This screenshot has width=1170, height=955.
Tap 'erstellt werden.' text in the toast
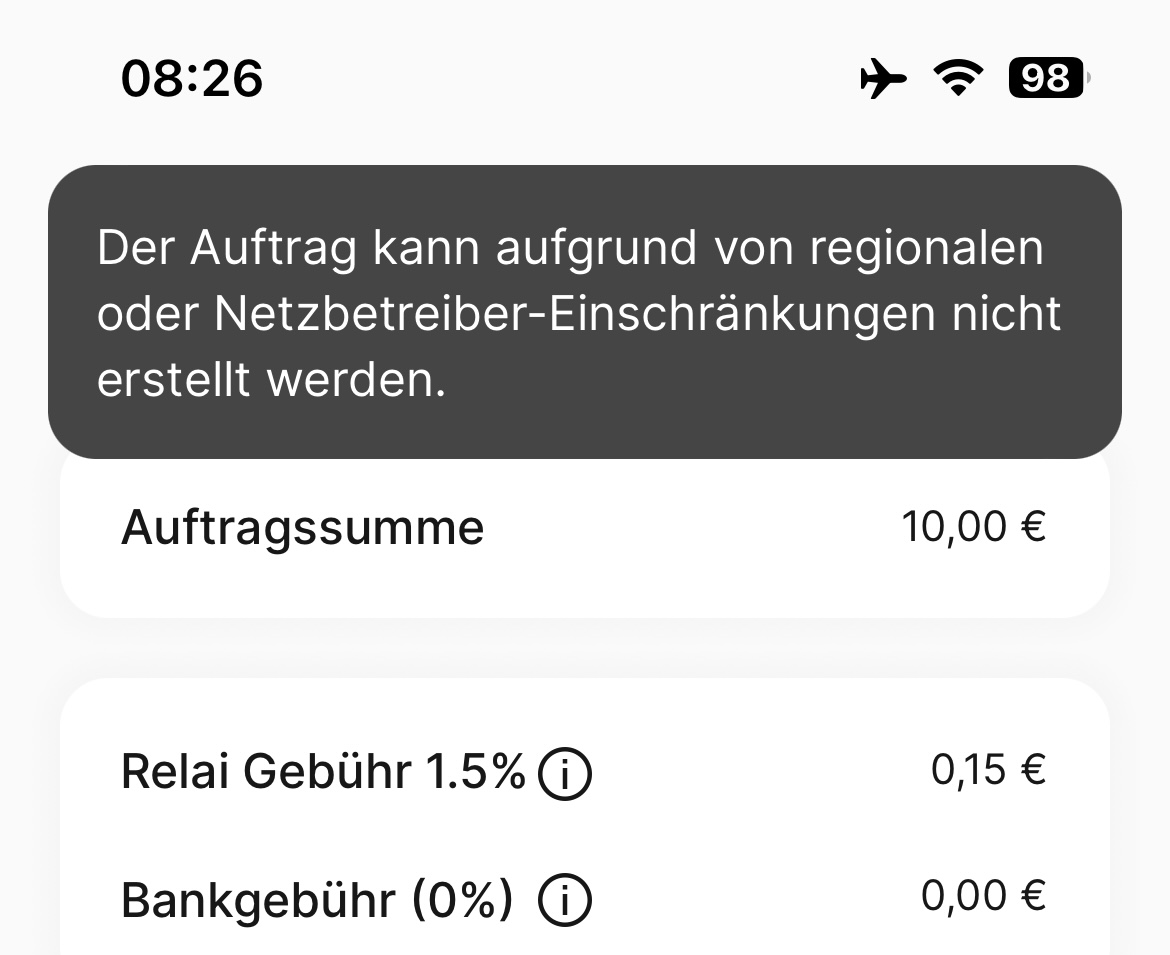272,379
